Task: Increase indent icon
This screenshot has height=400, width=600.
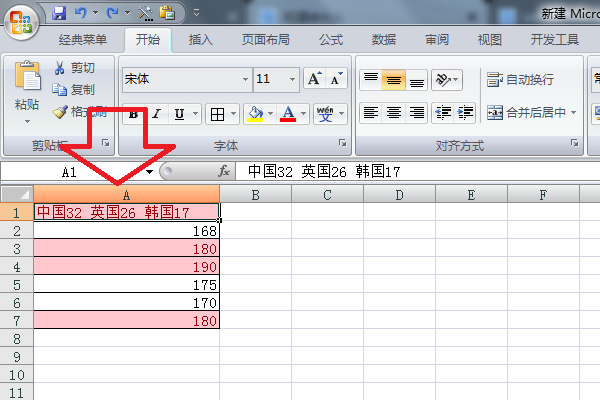Action: 465,113
